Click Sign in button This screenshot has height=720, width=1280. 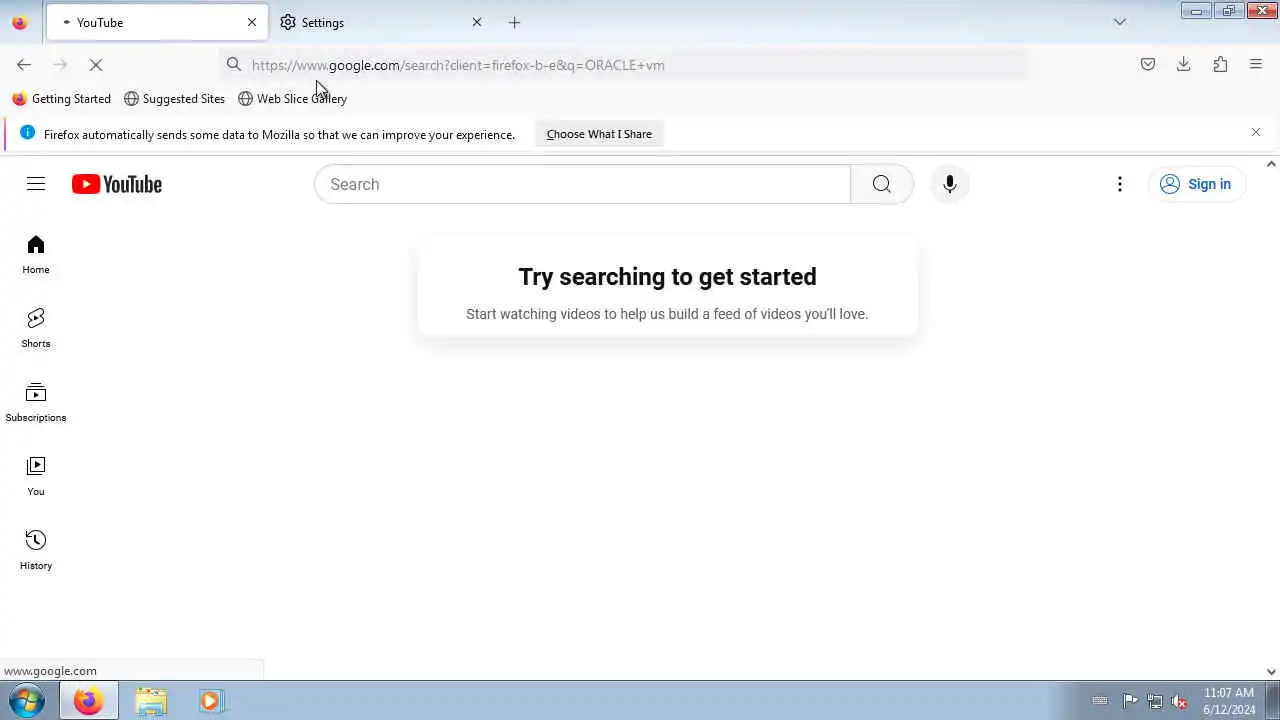1196,184
